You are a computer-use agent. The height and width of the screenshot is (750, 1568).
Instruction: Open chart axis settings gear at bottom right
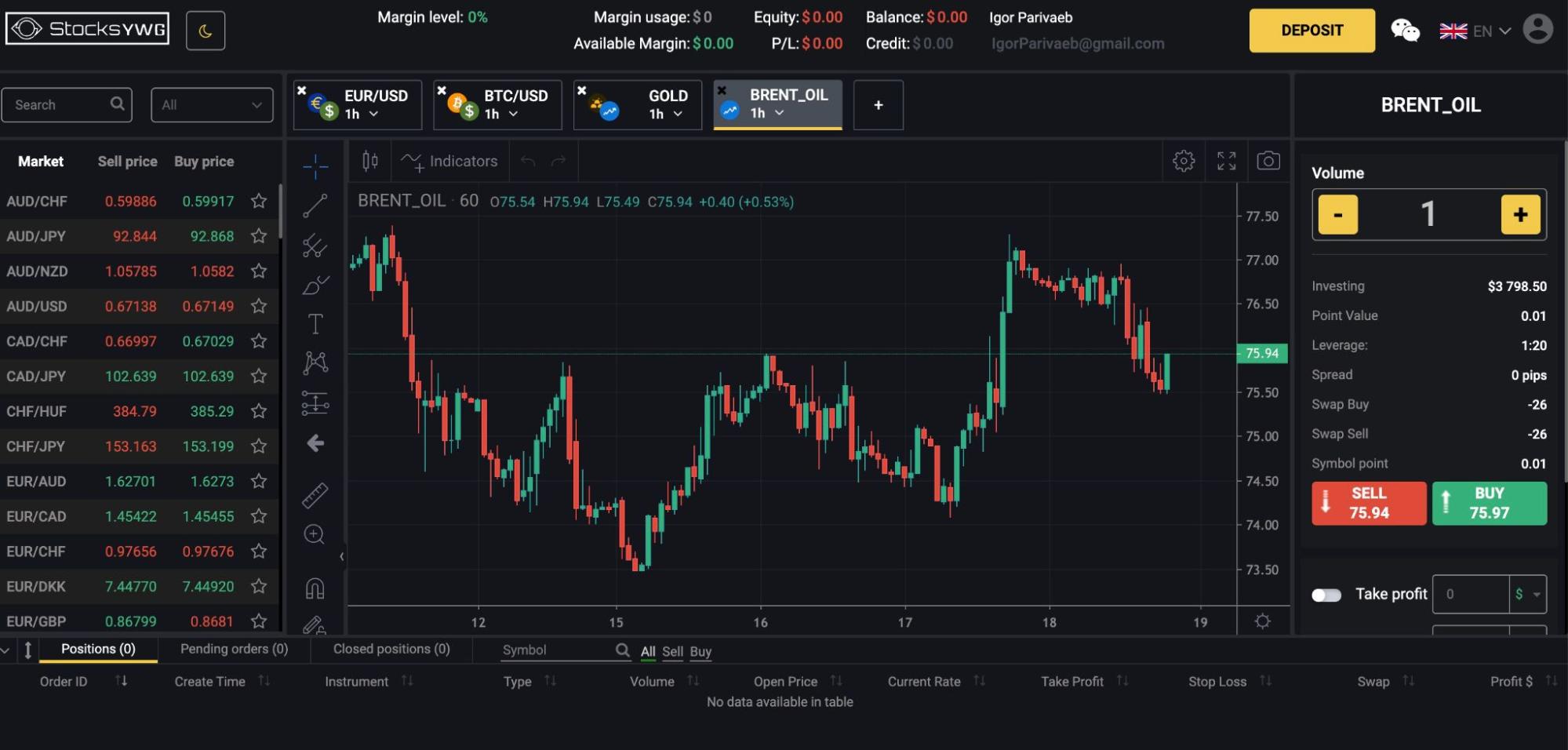click(1262, 621)
